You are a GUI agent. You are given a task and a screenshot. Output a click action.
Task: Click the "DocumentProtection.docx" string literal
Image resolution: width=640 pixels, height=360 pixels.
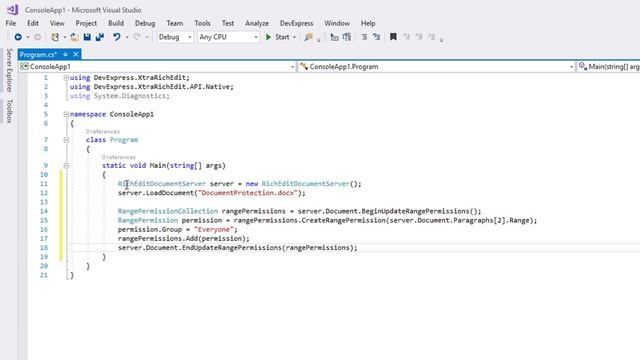pos(248,193)
